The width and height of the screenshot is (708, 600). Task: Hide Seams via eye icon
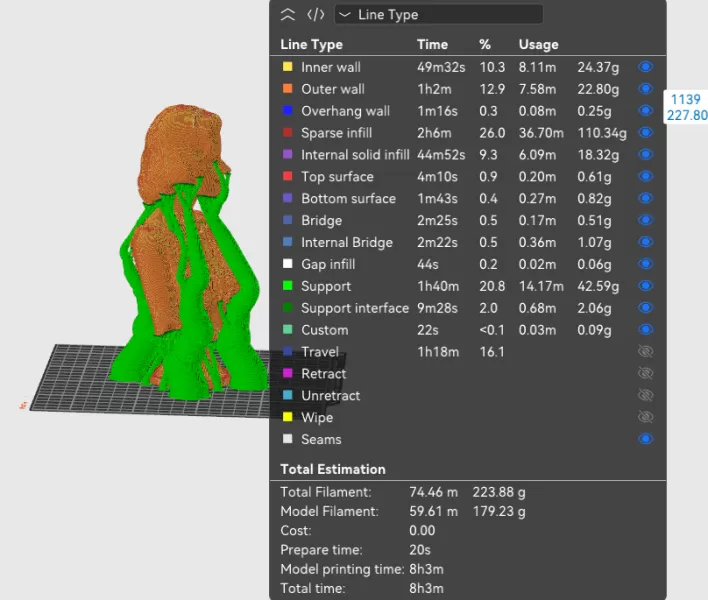(646, 439)
